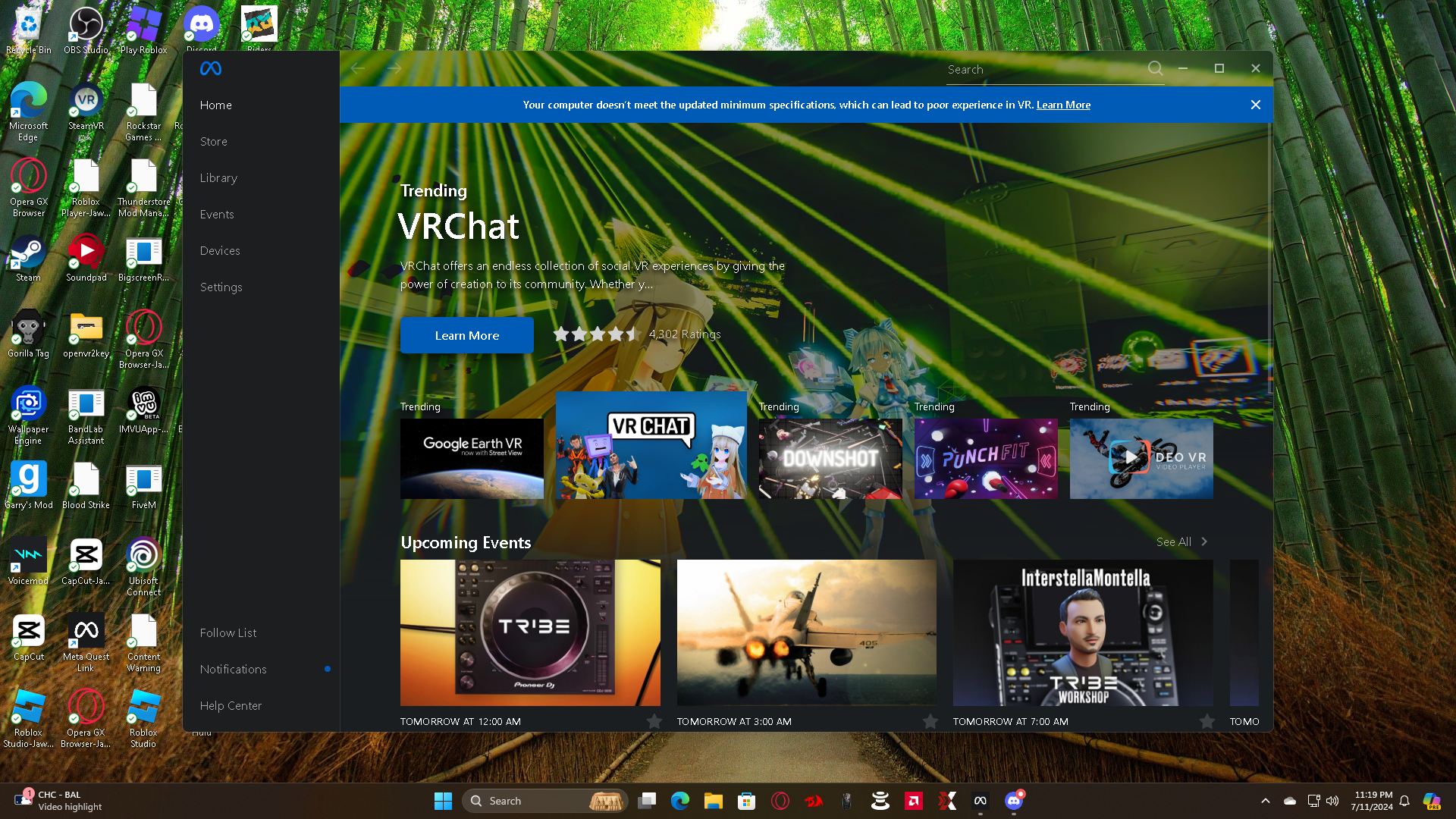
Task: Star the InterstellaMontella event at 7:00 AM
Action: click(1207, 722)
